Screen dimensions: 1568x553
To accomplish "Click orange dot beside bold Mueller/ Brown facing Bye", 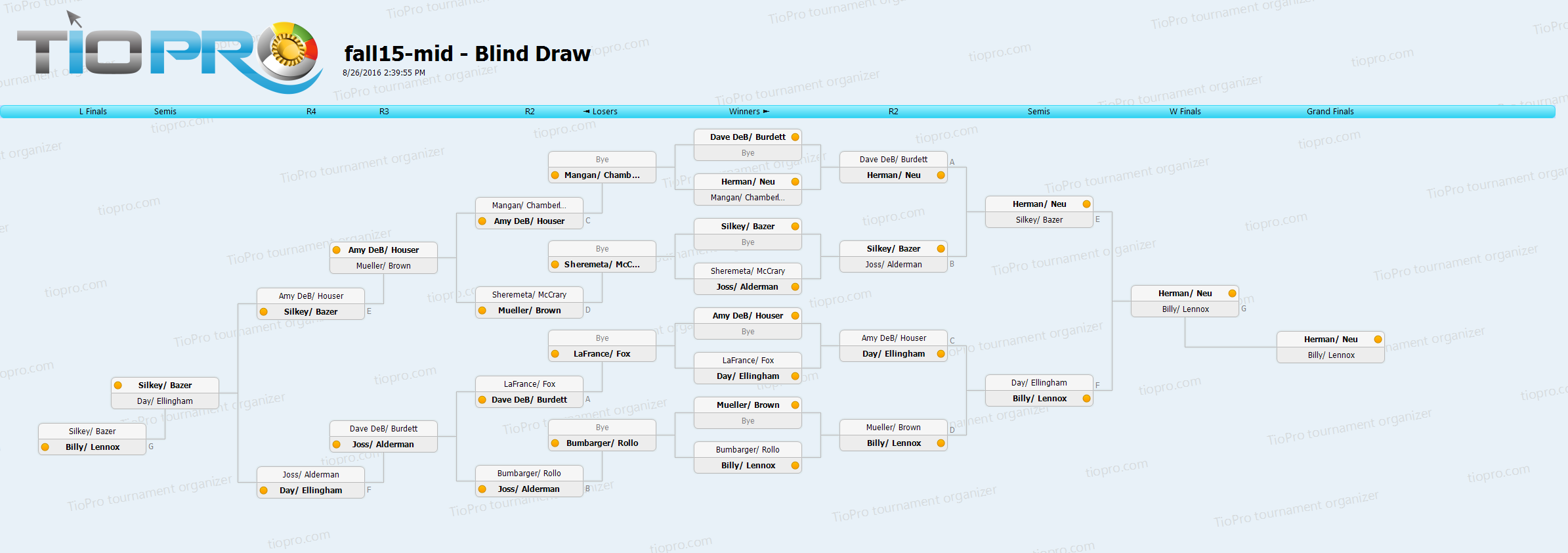I will 795,405.
